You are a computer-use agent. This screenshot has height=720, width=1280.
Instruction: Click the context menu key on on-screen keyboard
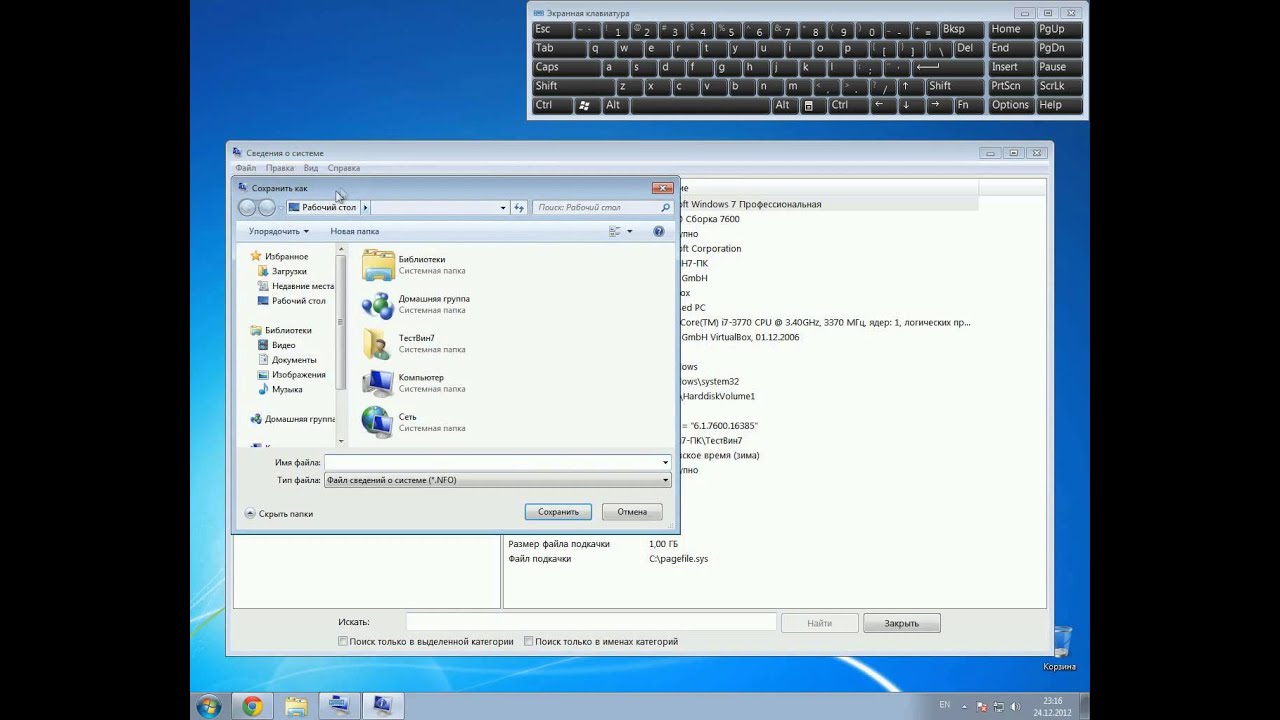click(x=808, y=105)
